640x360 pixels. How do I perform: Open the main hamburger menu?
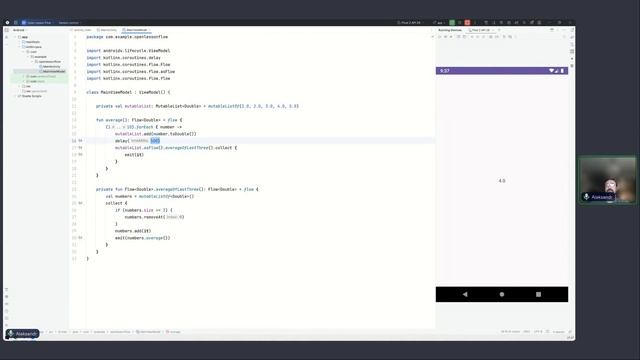click(x=16, y=22)
